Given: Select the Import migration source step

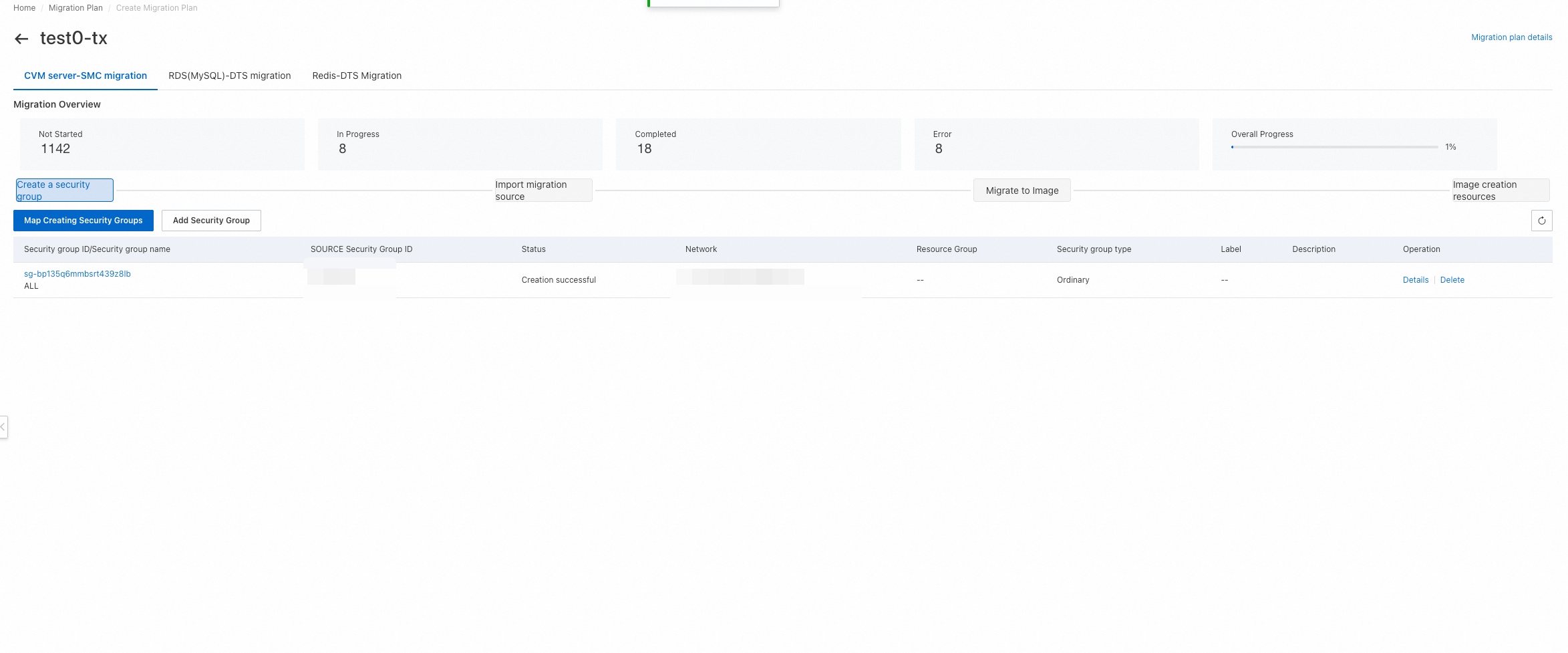Looking at the screenshot, I should tap(543, 190).
